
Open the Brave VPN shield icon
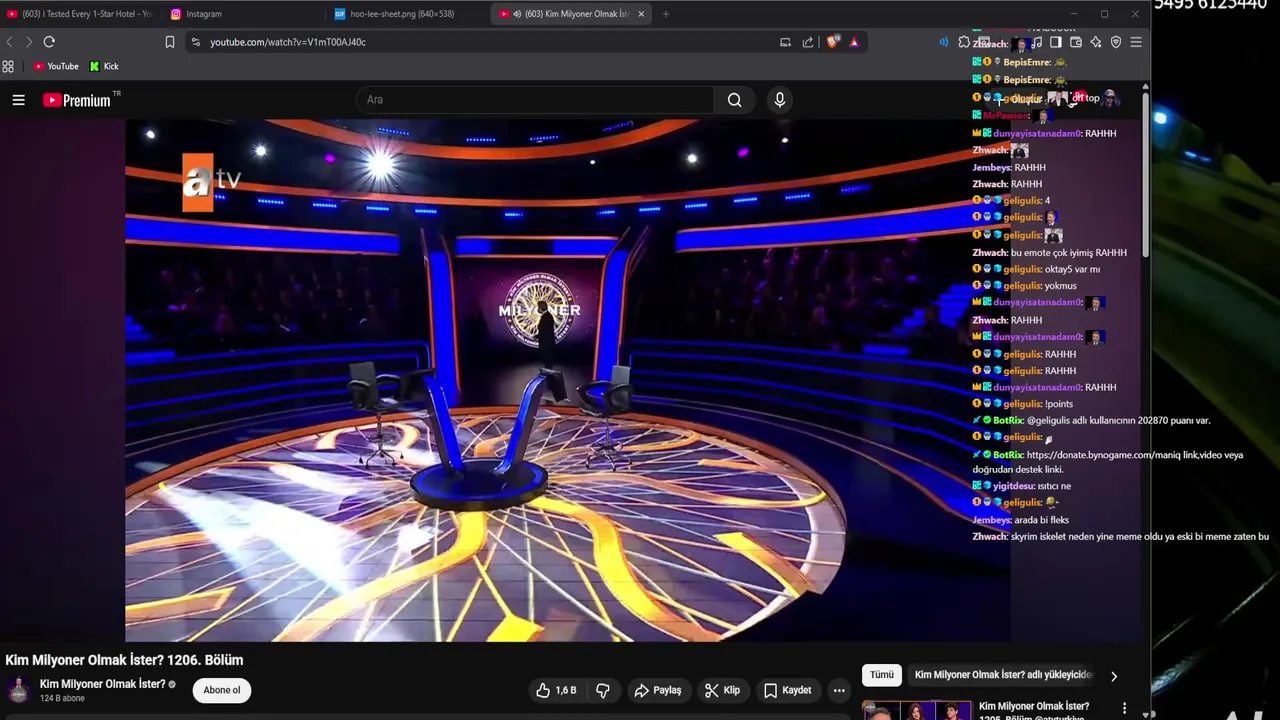[x=1116, y=42]
